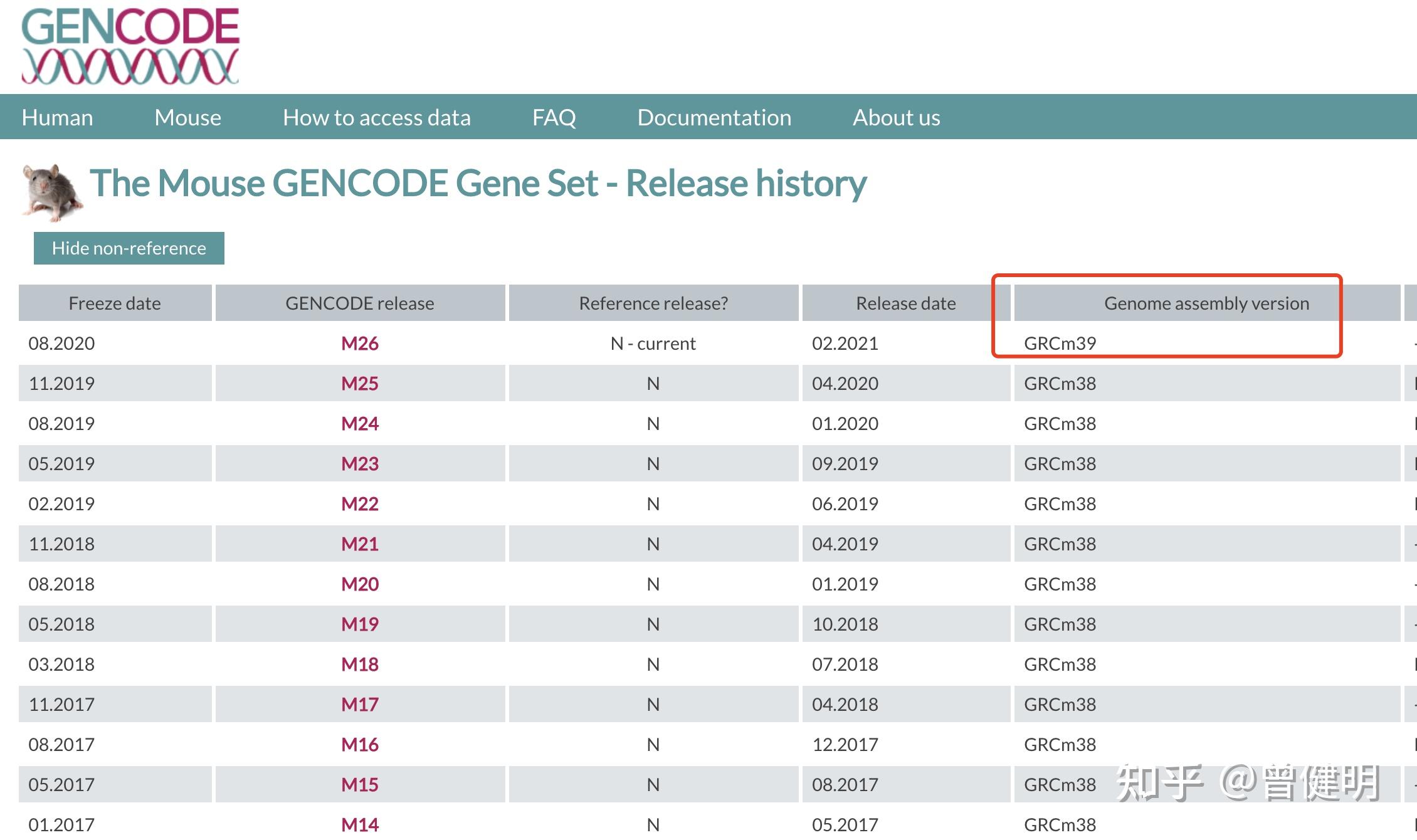Click the Genome assembly version header

(1206, 303)
